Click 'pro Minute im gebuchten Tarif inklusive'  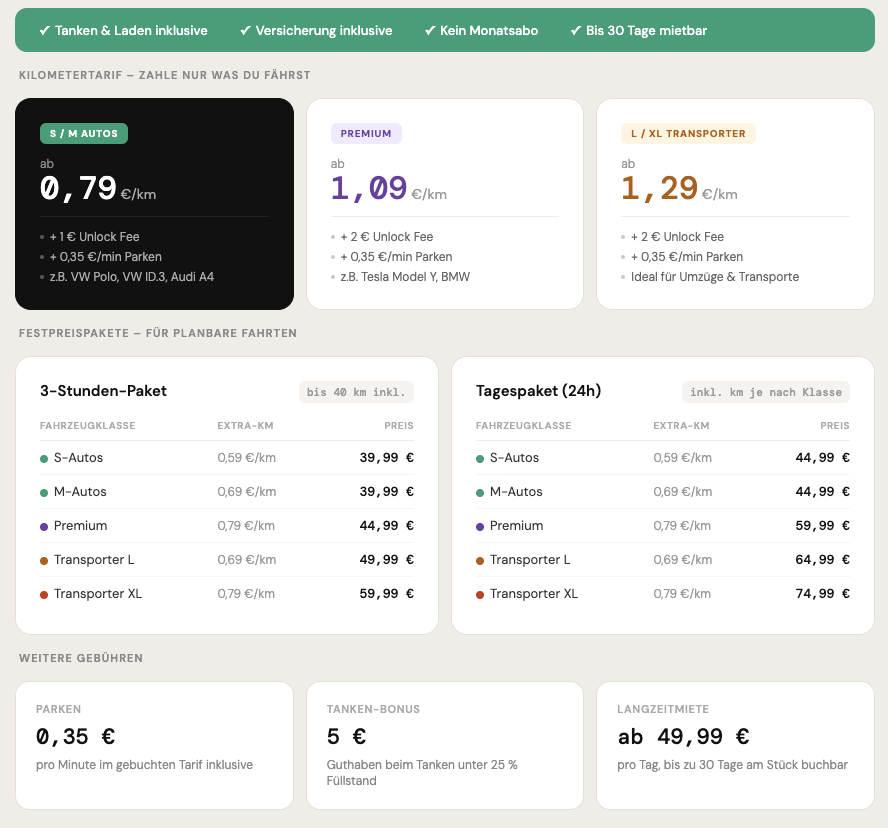pyautogui.click(x=144, y=765)
